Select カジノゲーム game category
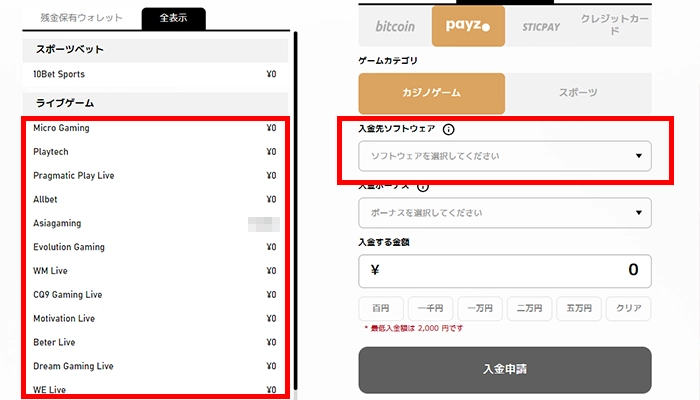This screenshot has width=700, height=400. pyautogui.click(x=431, y=93)
